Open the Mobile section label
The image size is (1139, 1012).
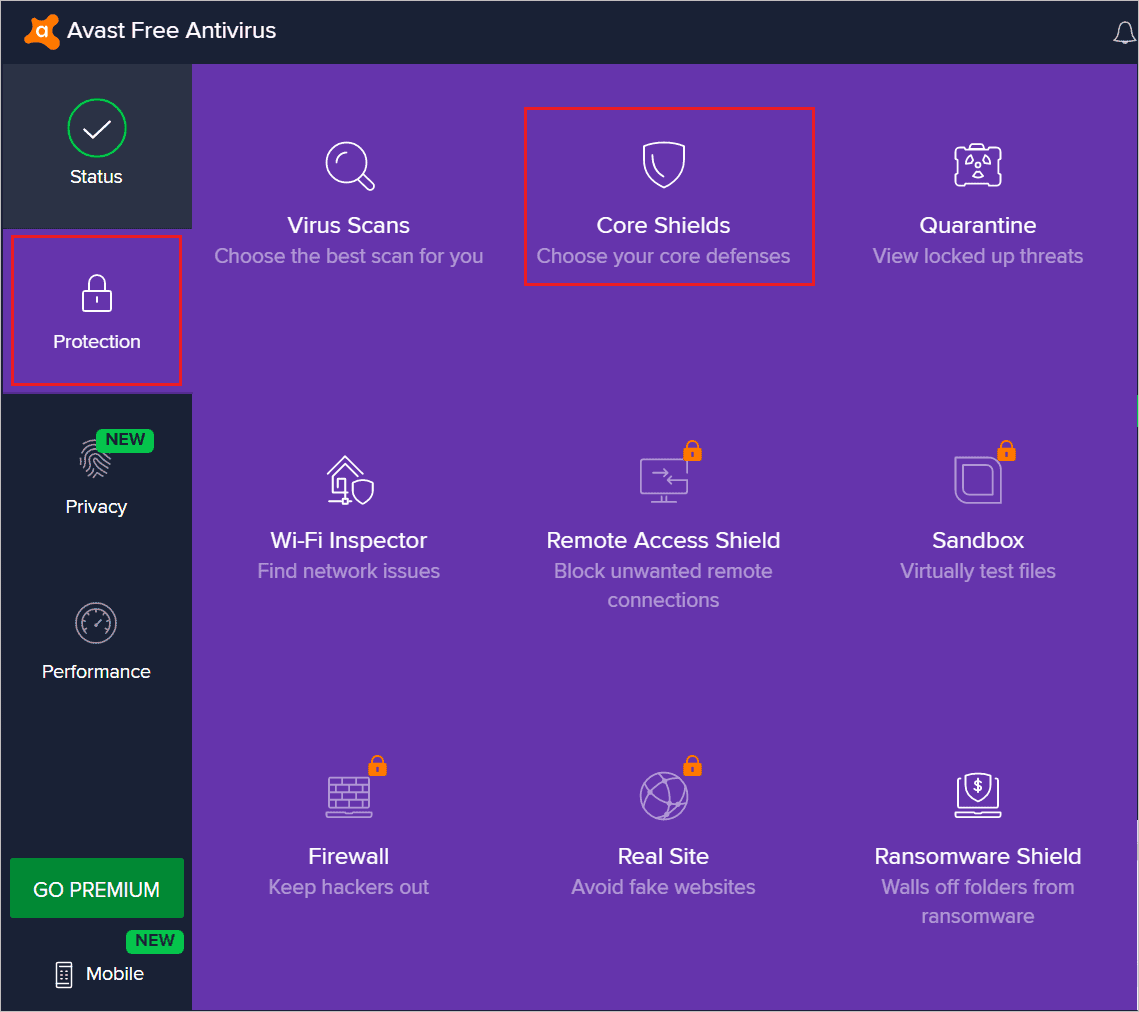point(115,973)
